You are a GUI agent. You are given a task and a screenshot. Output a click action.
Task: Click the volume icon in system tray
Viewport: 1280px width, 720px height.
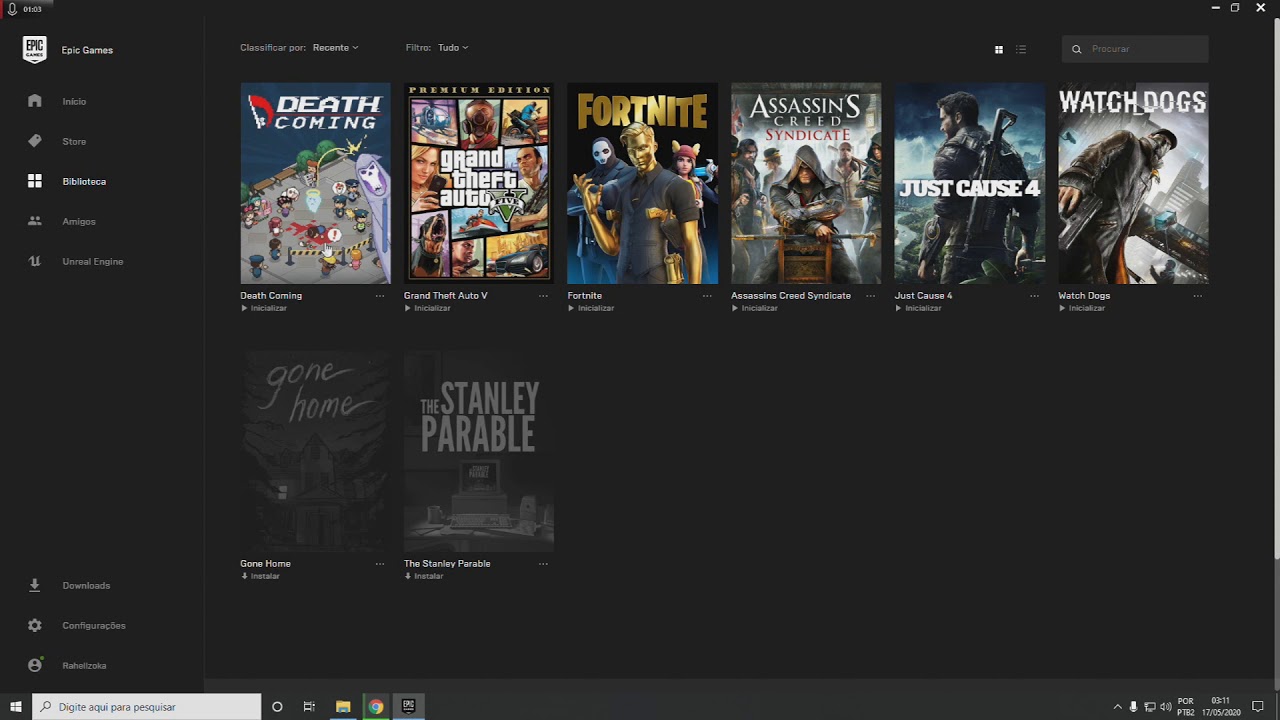point(1165,707)
